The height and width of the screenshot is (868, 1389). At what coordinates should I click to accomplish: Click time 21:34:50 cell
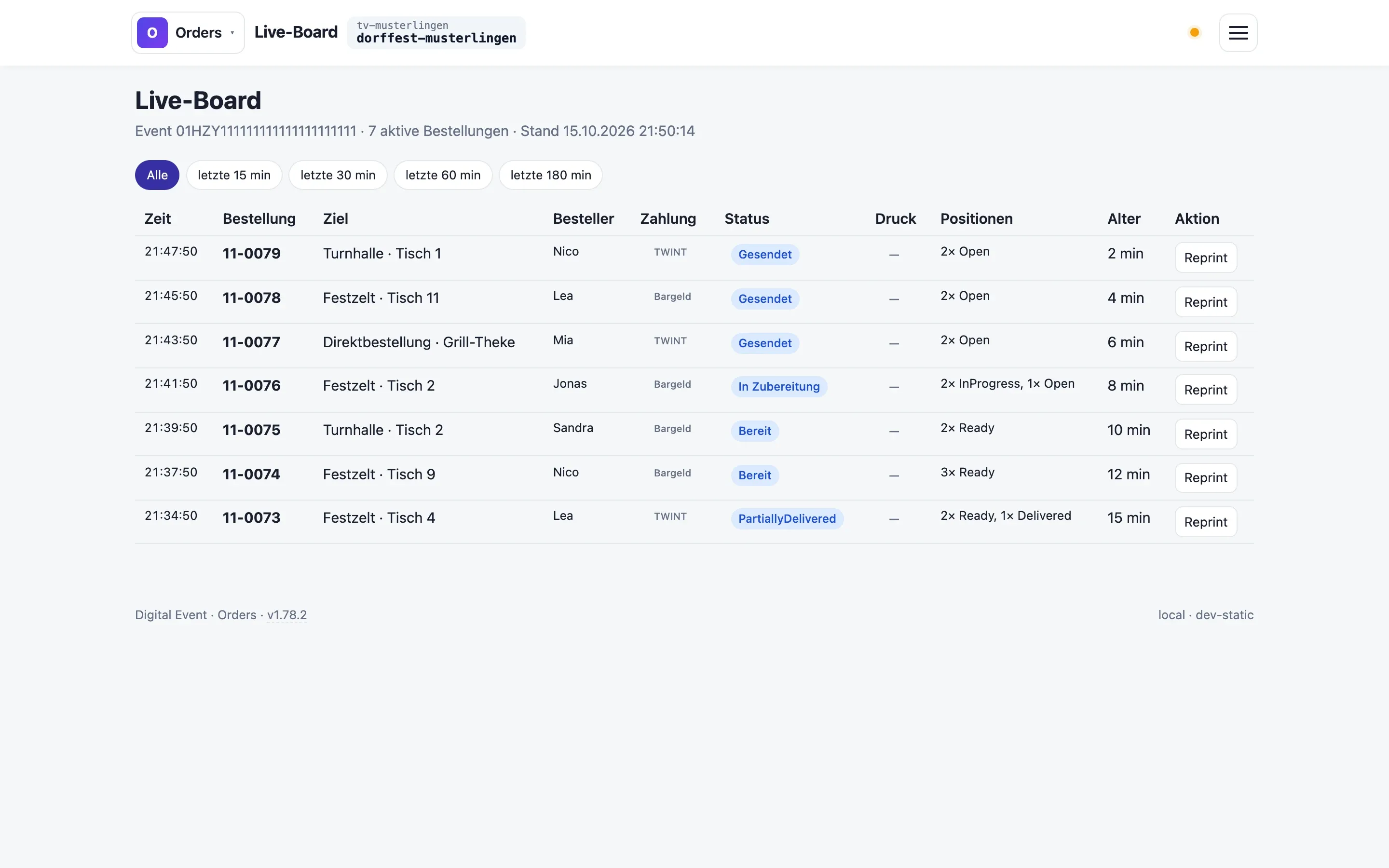click(x=171, y=515)
